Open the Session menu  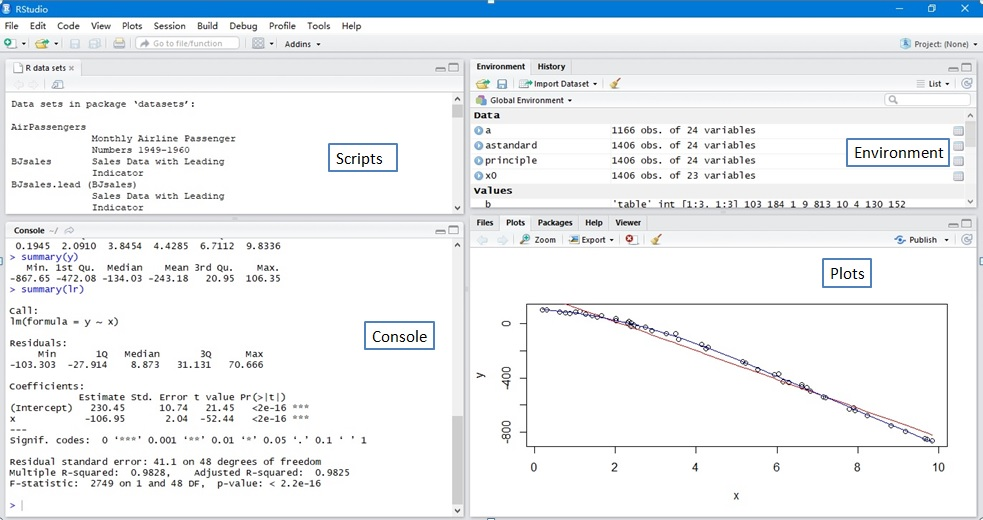coord(169,26)
